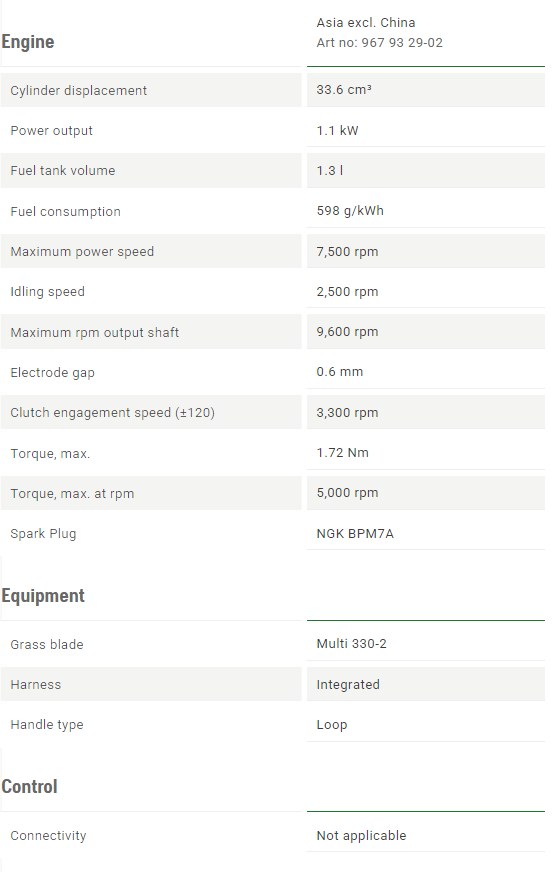Select Clutch engagement speed (±120) label

click(x=112, y=413)
